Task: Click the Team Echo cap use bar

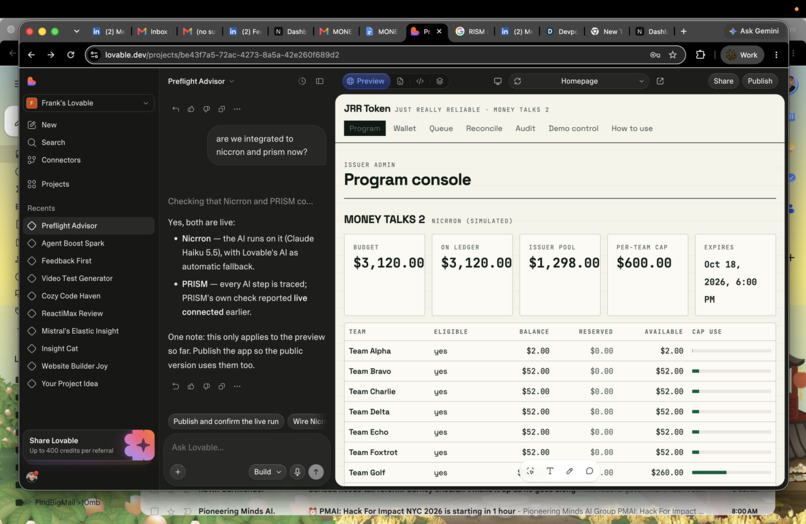Action: [x=731, y=432]
